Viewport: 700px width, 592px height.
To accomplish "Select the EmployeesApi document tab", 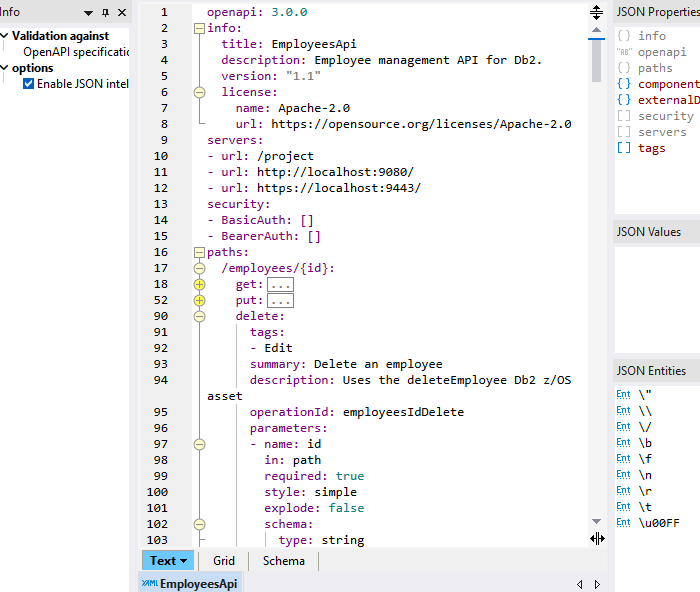I will click(x=190, y=584).
